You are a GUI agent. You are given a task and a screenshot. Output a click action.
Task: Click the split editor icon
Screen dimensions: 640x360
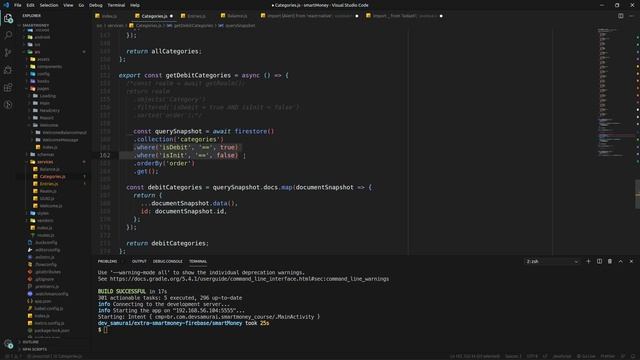[620, 16]
